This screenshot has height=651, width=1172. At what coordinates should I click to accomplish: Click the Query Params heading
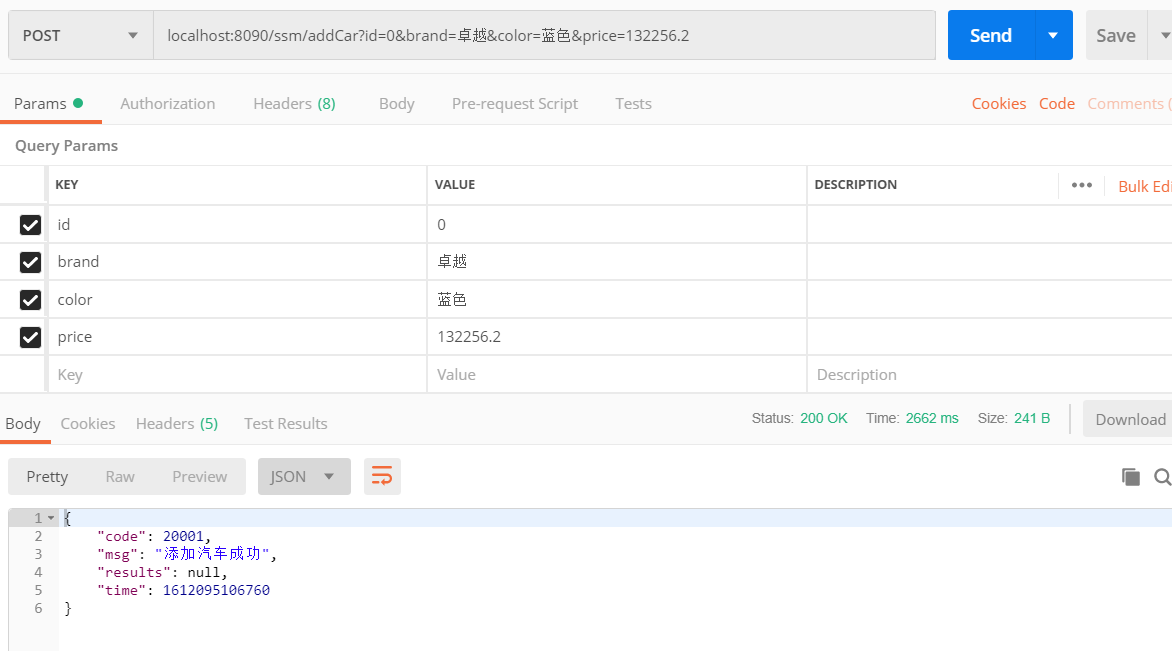click(67, 146)
